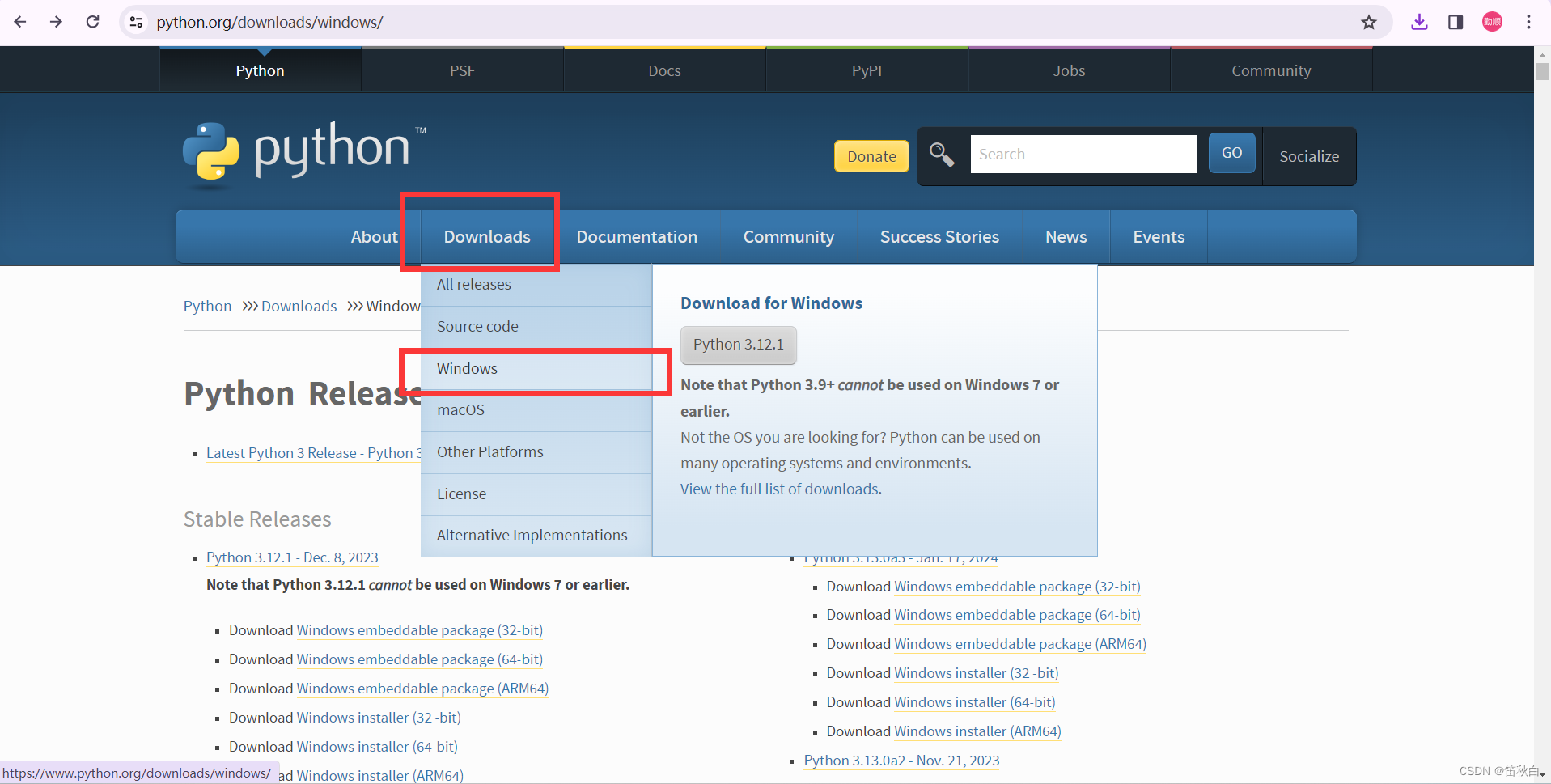Click the browser forward arrow
The height and width of the screenshot is (784, 1551).
pyautogui.click(x=56, y=22)
